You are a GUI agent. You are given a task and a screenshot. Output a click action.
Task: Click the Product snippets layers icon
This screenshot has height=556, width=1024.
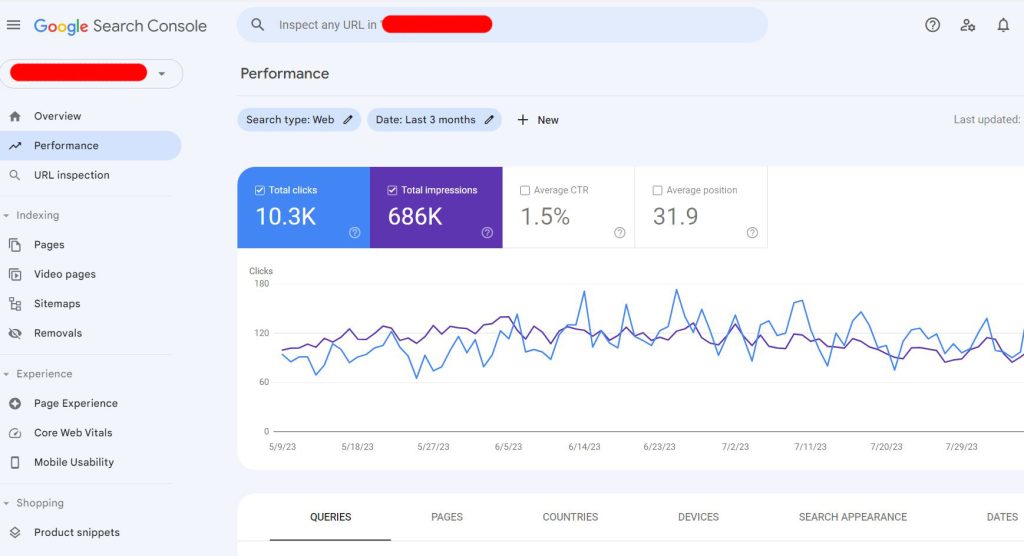(x=15, y=532)
